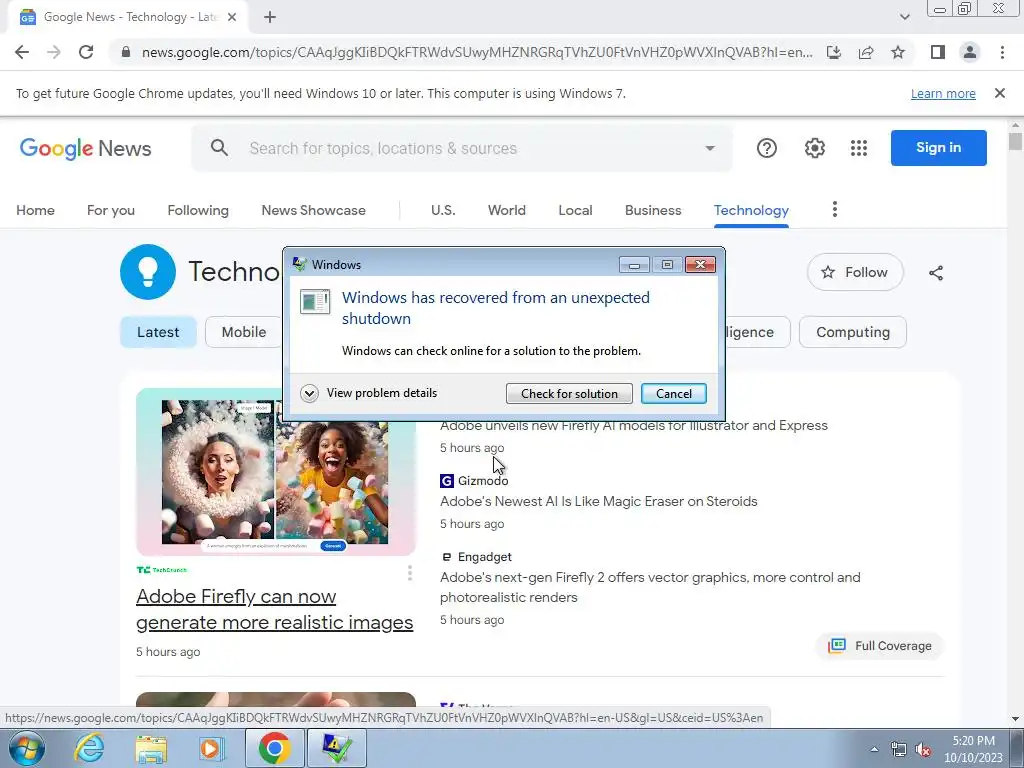Open Windows Media Player from the taskbar

click(x=212, y=748)
